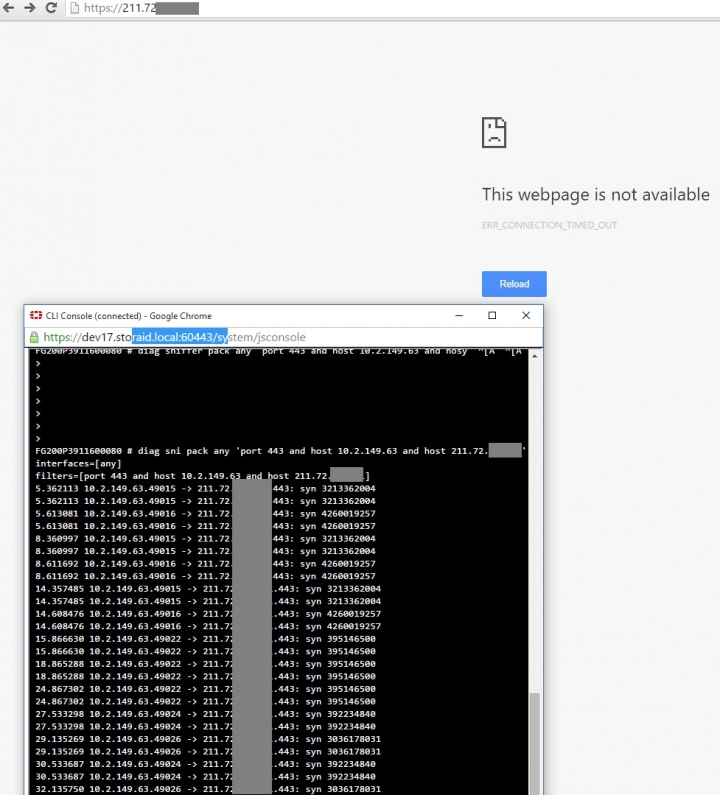Focus the main browser address bar
The height and width of the screenshot is (795, 720).
coord(392,8)
